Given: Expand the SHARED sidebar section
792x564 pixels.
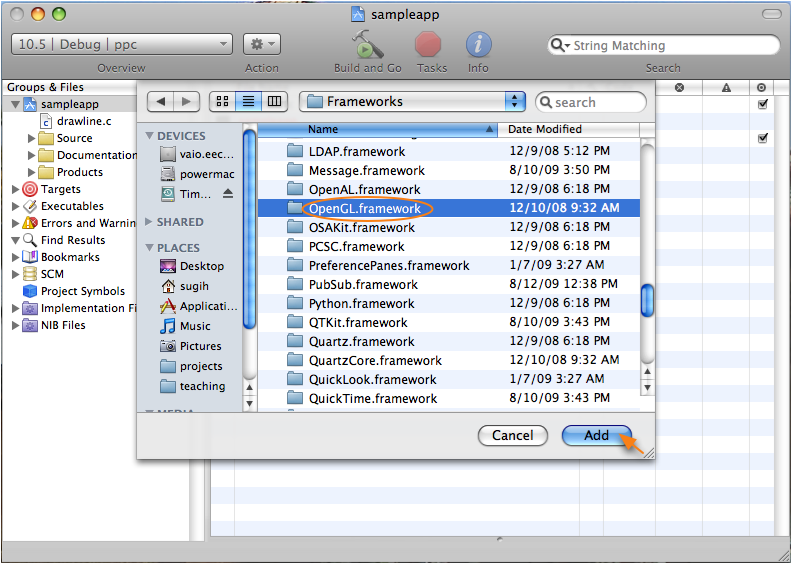Looking at the screenshot, I should (149, 222).
